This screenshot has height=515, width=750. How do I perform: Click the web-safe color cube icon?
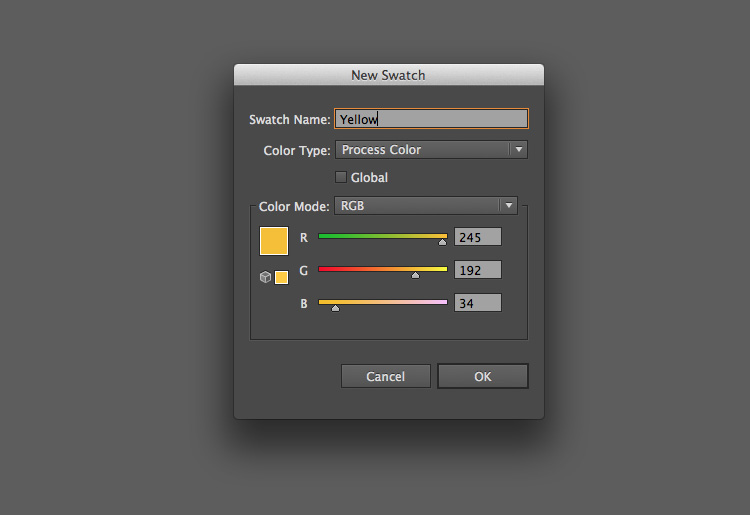pos(266,277)
